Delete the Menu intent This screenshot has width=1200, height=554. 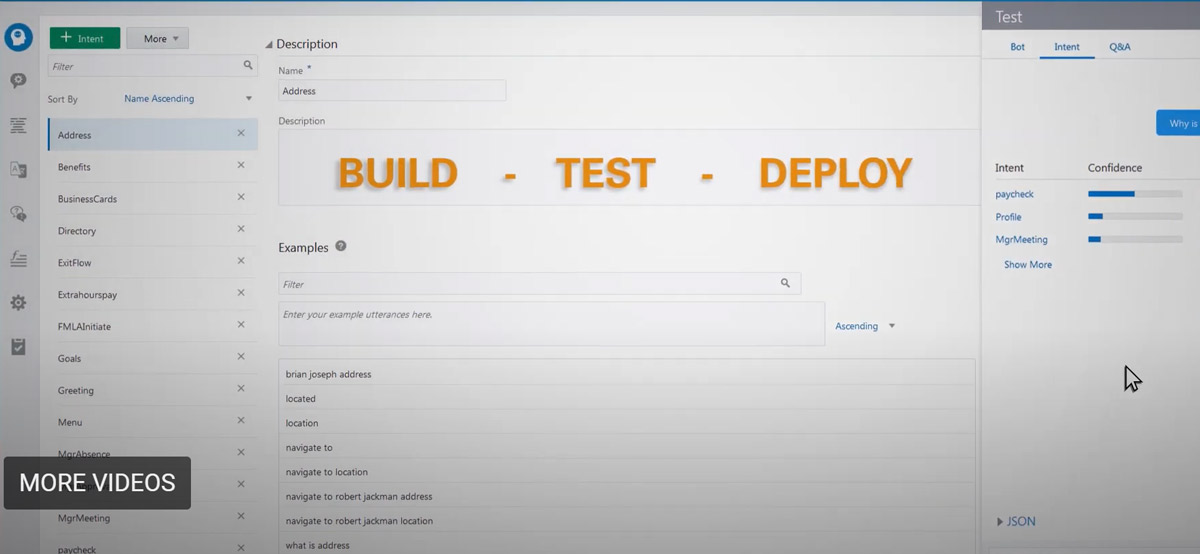coord(241,421)
